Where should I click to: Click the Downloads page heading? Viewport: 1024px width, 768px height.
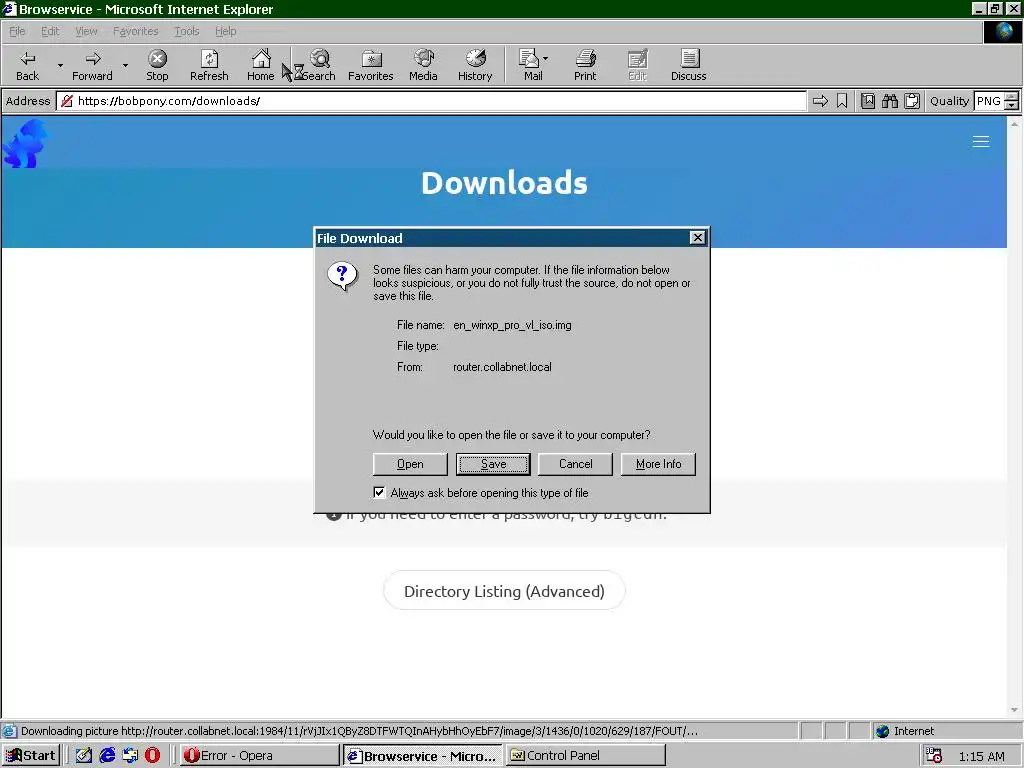(504, 183)
